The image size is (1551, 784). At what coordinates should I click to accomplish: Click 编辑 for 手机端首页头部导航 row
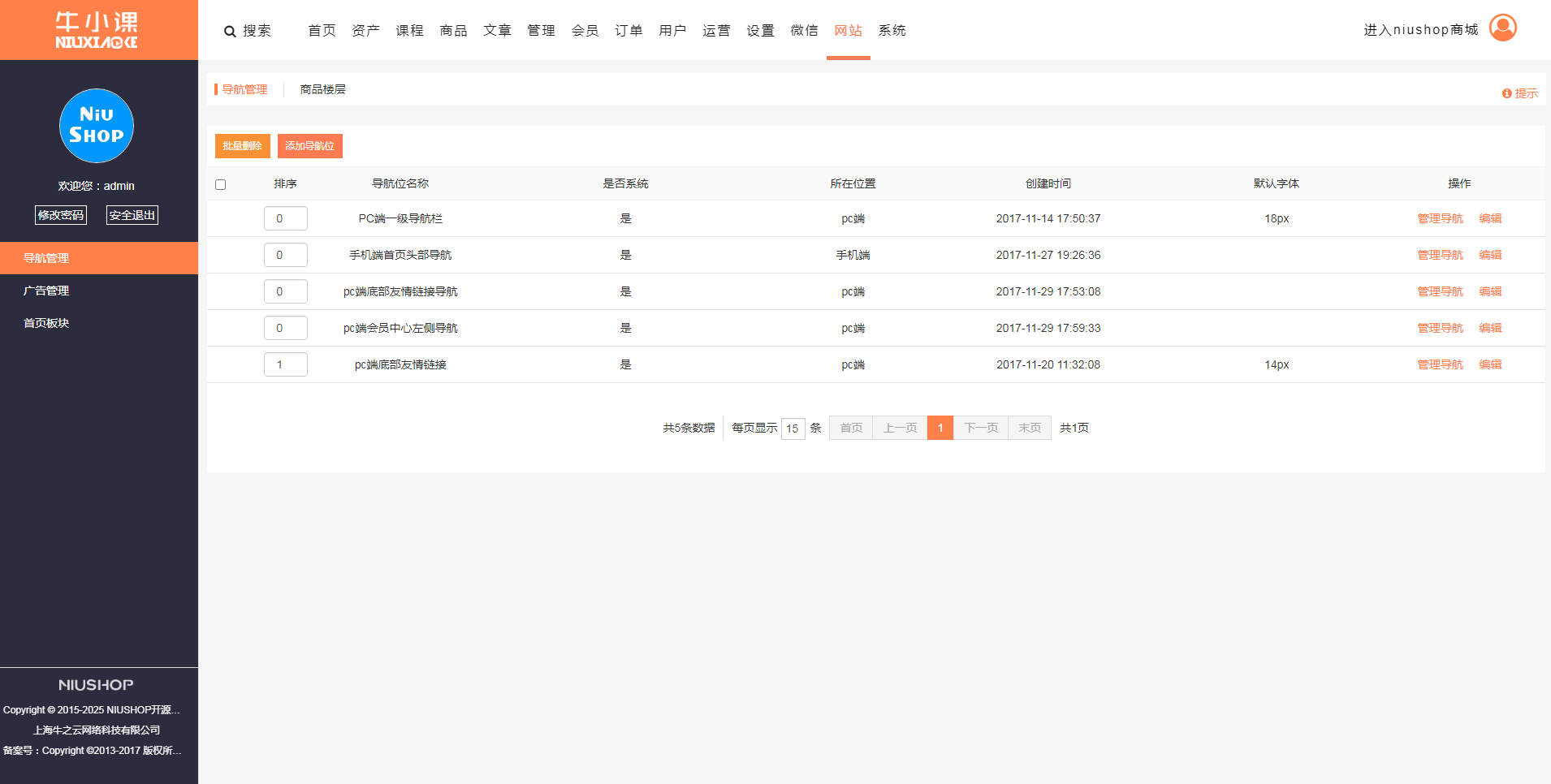(x=1490, y=255)
